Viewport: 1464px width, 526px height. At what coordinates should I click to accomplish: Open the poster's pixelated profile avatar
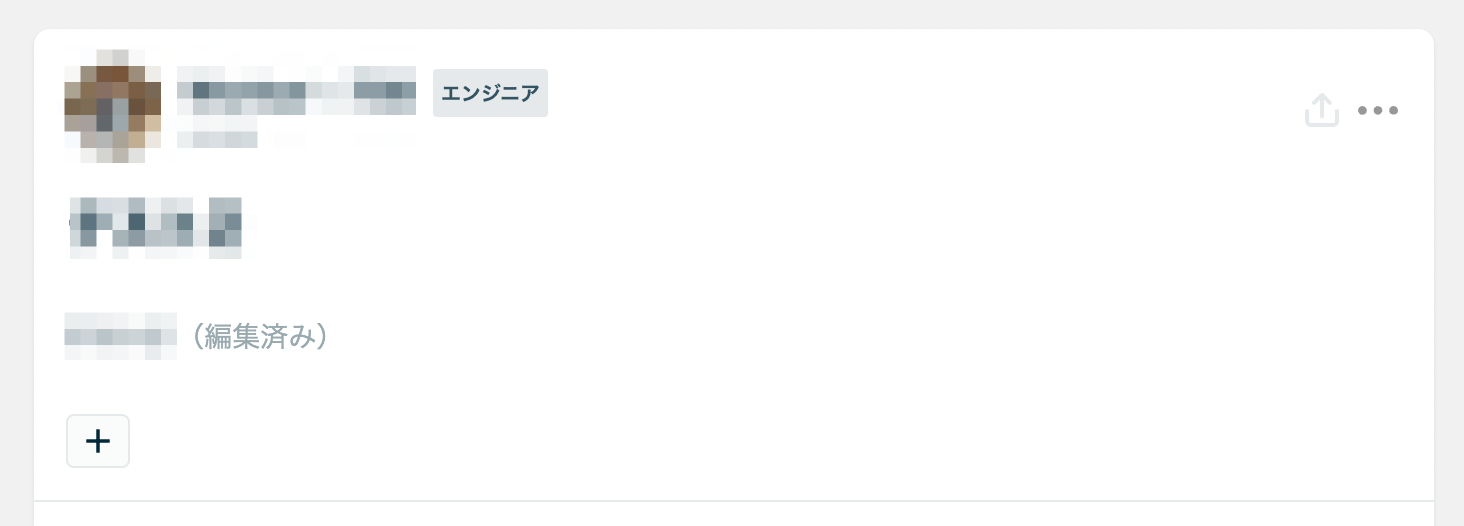click(x=113, y=105)
